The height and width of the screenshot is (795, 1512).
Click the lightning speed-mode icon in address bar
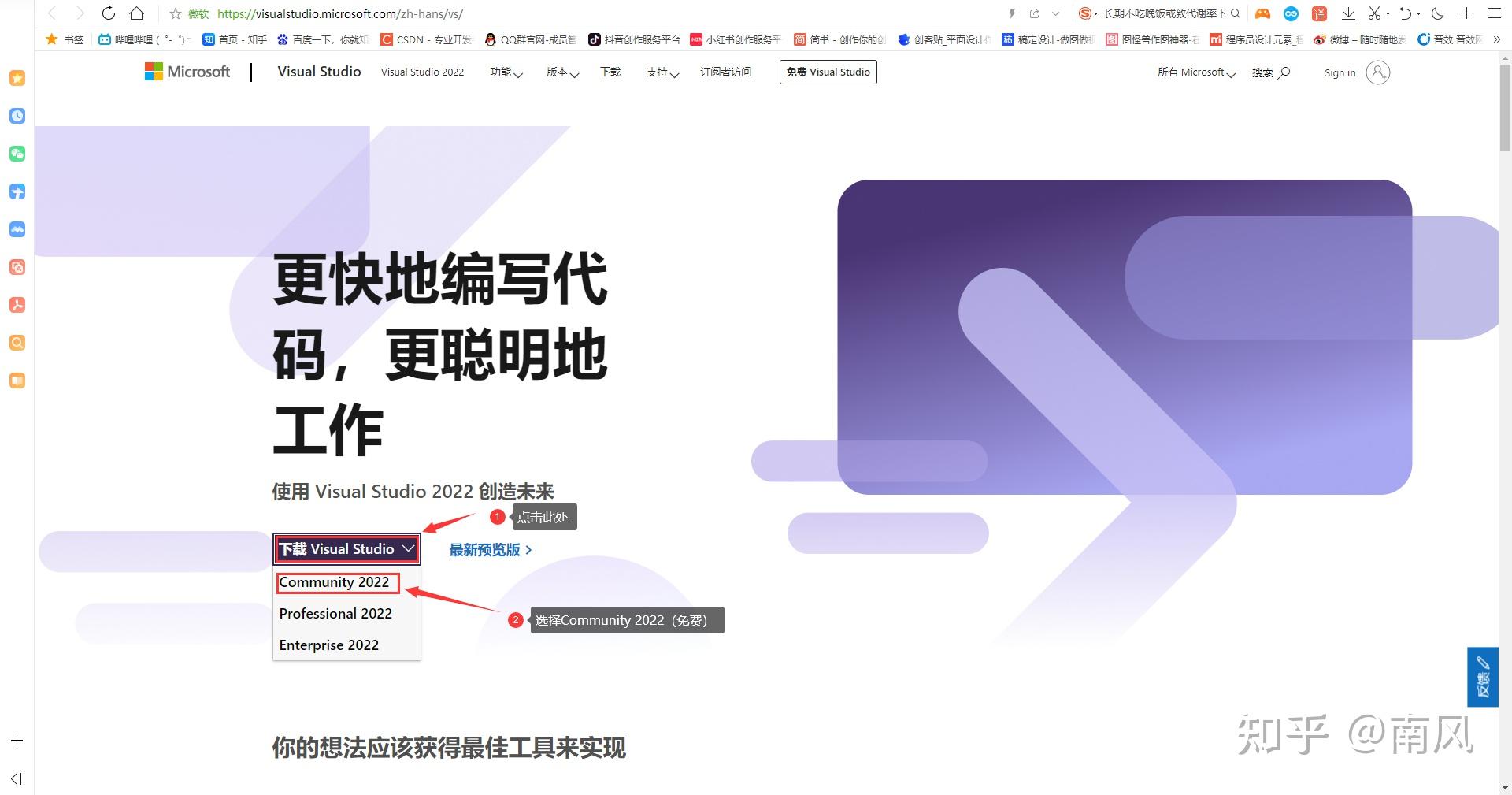[x=1013, y=13]
